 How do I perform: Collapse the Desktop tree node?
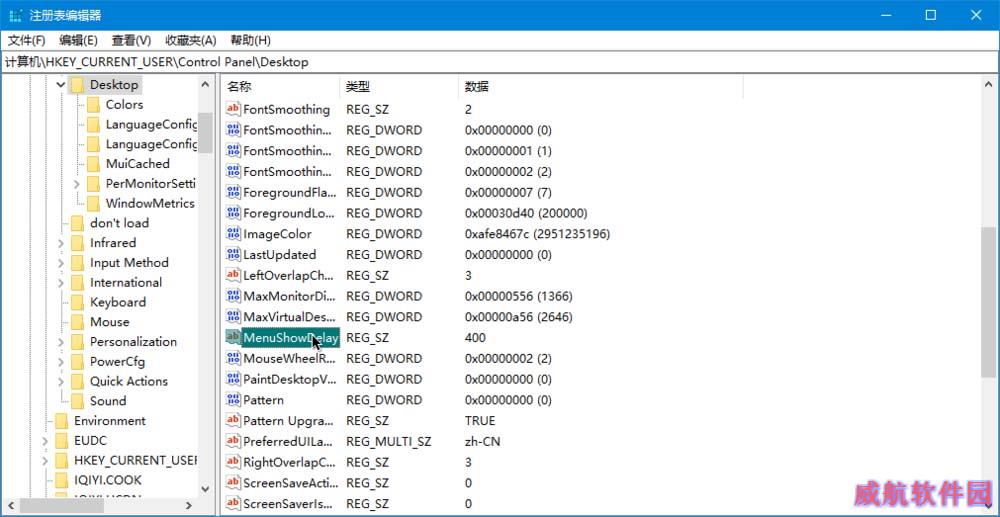tap(61, 85)
